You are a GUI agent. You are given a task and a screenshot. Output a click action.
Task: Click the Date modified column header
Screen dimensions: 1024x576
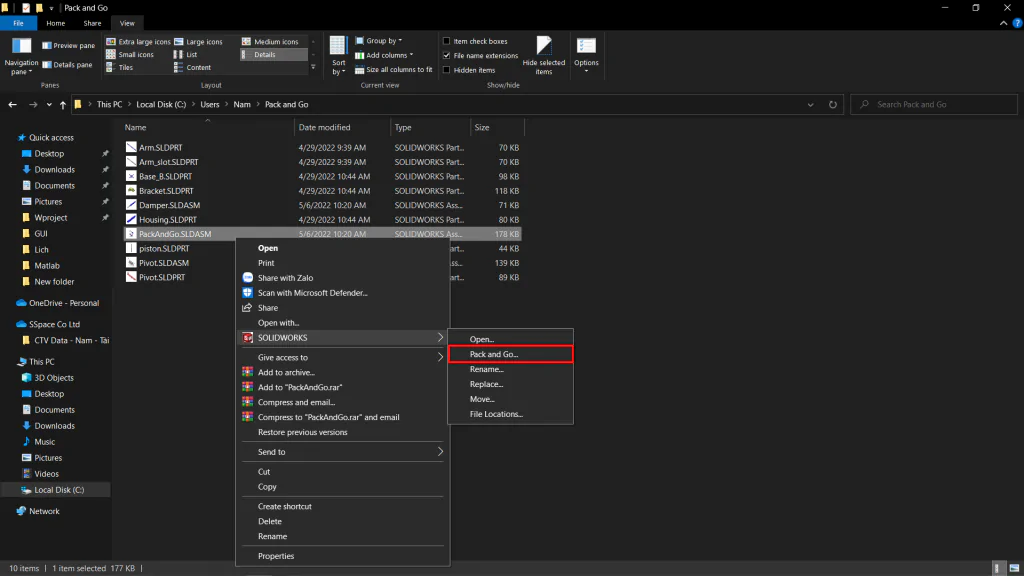point(342,127)
